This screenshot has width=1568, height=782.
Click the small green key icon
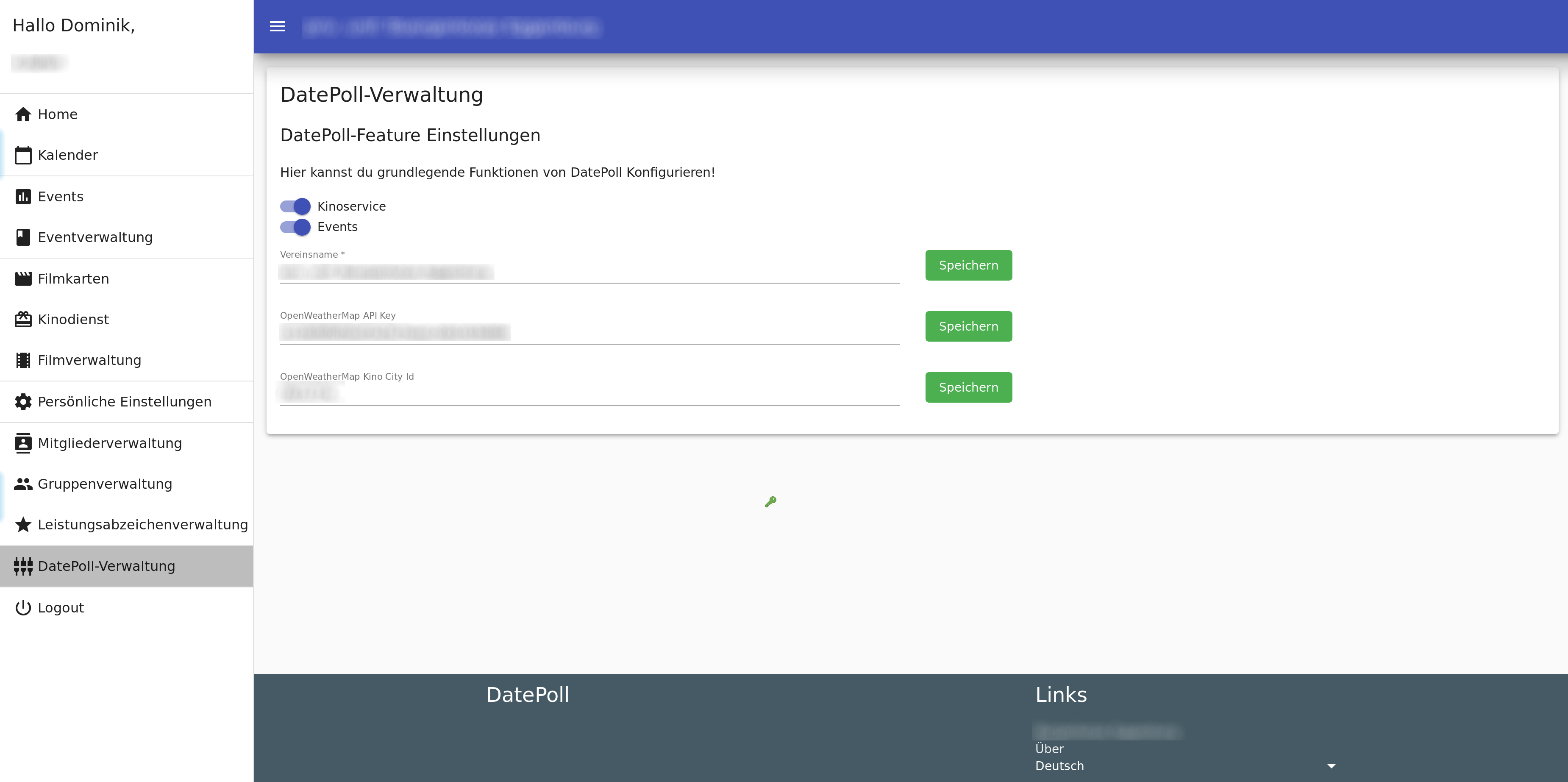pyautogui.click(x=770, y=502)
